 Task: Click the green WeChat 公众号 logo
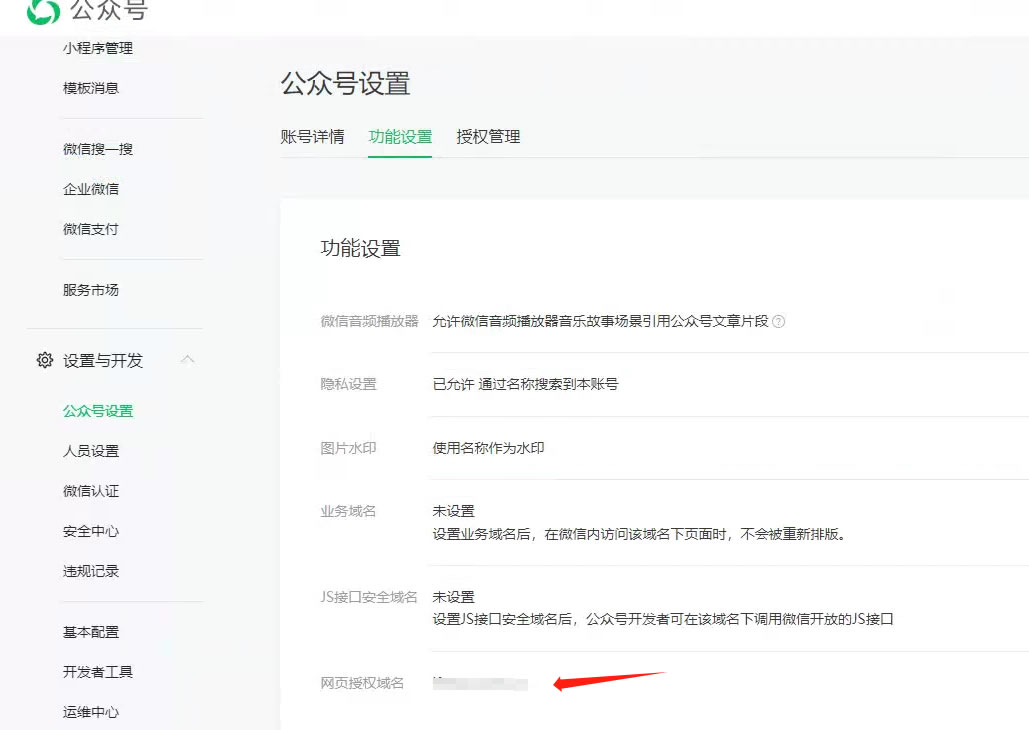pos(43,11)
